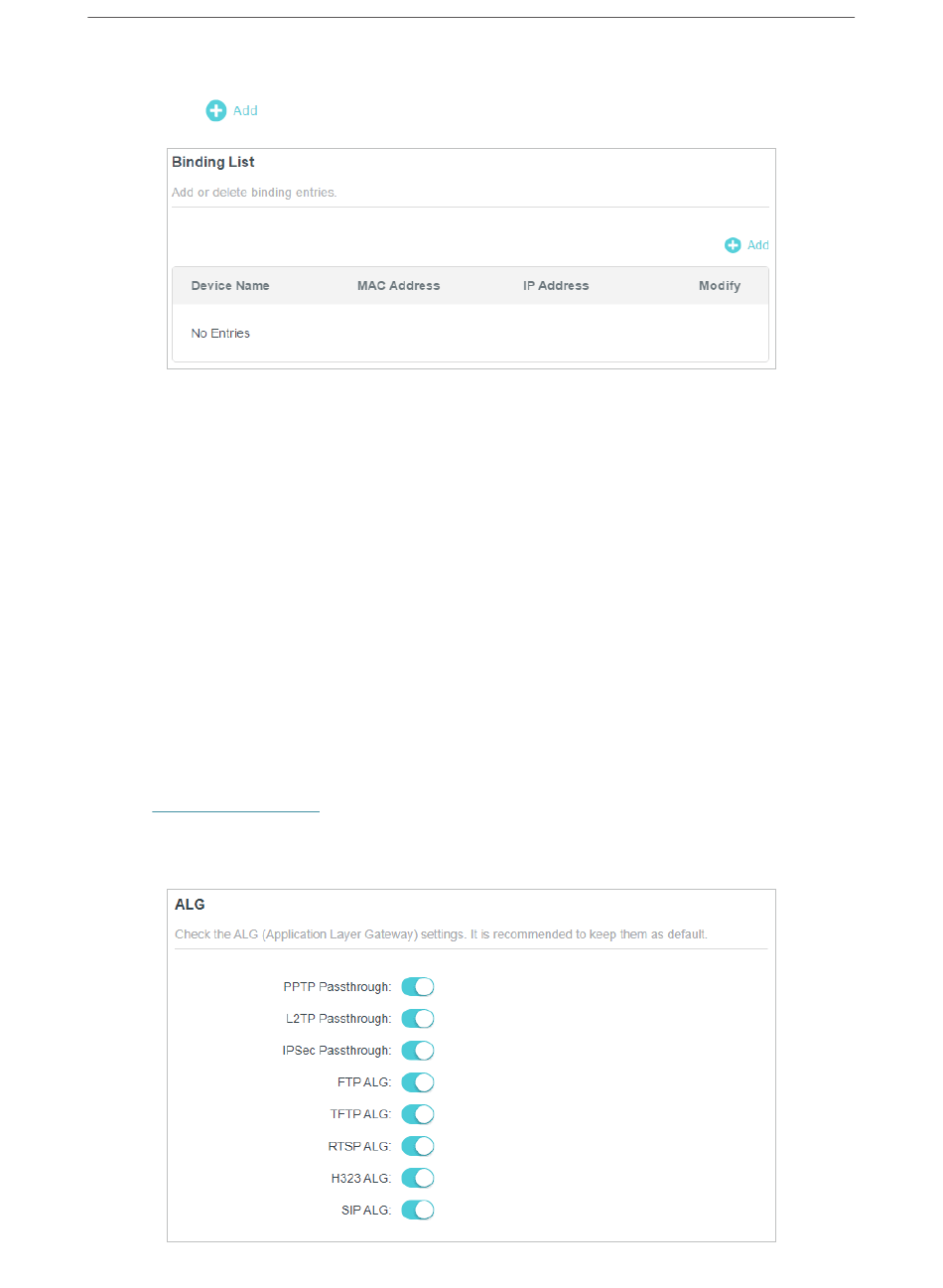
Task: Turn off H323 ALG switch
Action: 418,1178
